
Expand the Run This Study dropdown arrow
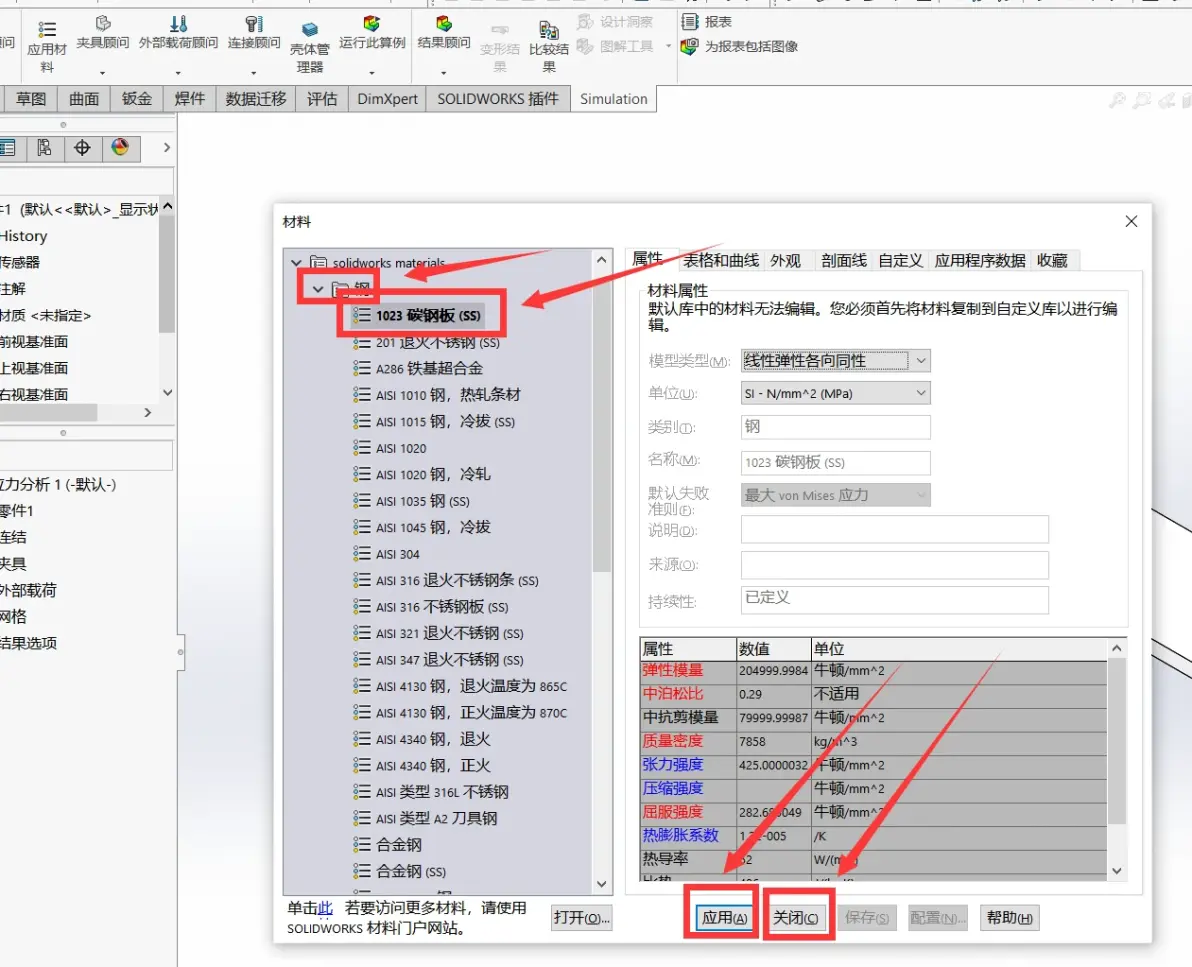click(x=372, y=73)
